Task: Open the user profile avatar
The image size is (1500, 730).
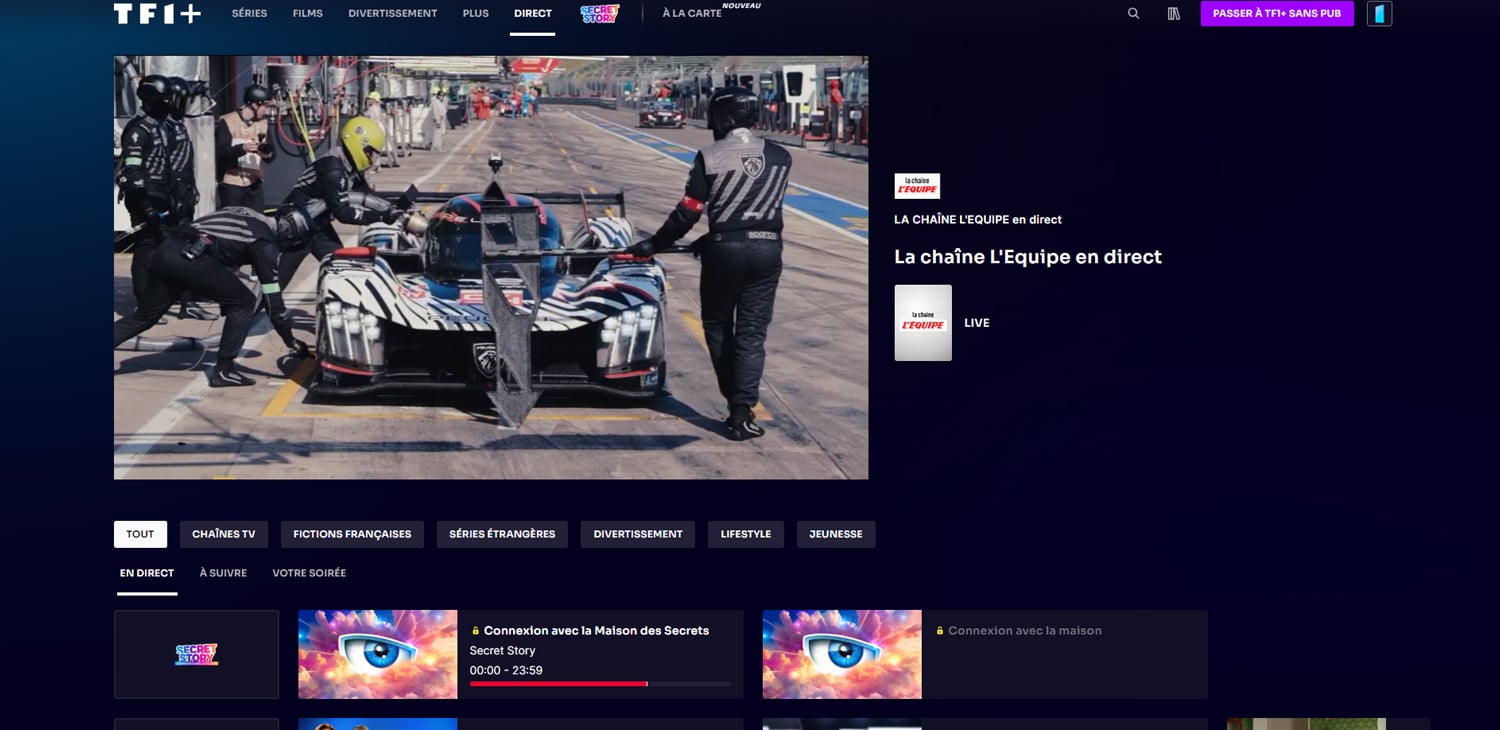Action: (x=1379, y=14)
